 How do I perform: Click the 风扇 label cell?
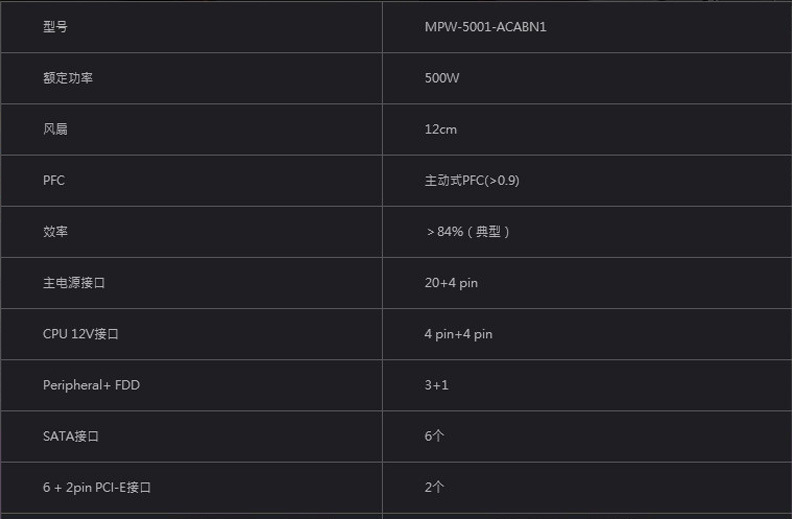[x=55, y=129]
